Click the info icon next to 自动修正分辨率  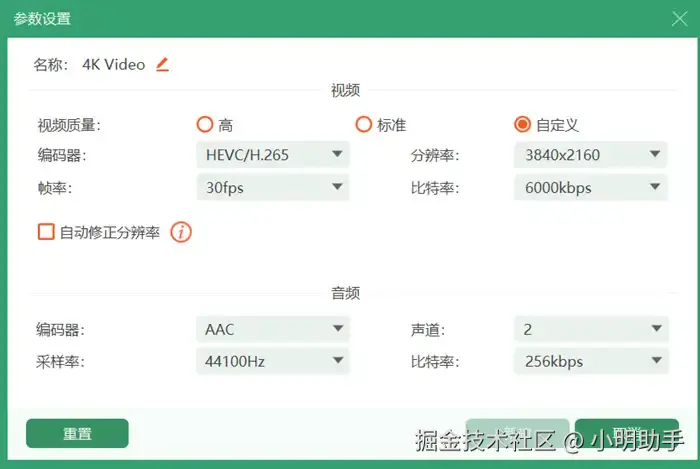181,232
